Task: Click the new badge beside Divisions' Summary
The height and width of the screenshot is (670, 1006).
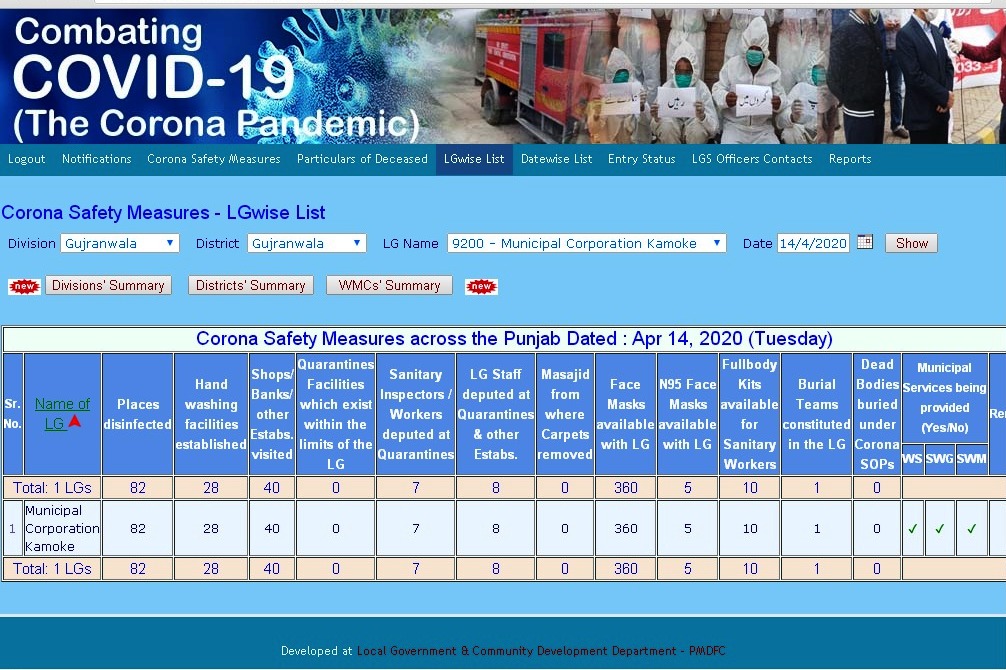Action: coord(24,286)
